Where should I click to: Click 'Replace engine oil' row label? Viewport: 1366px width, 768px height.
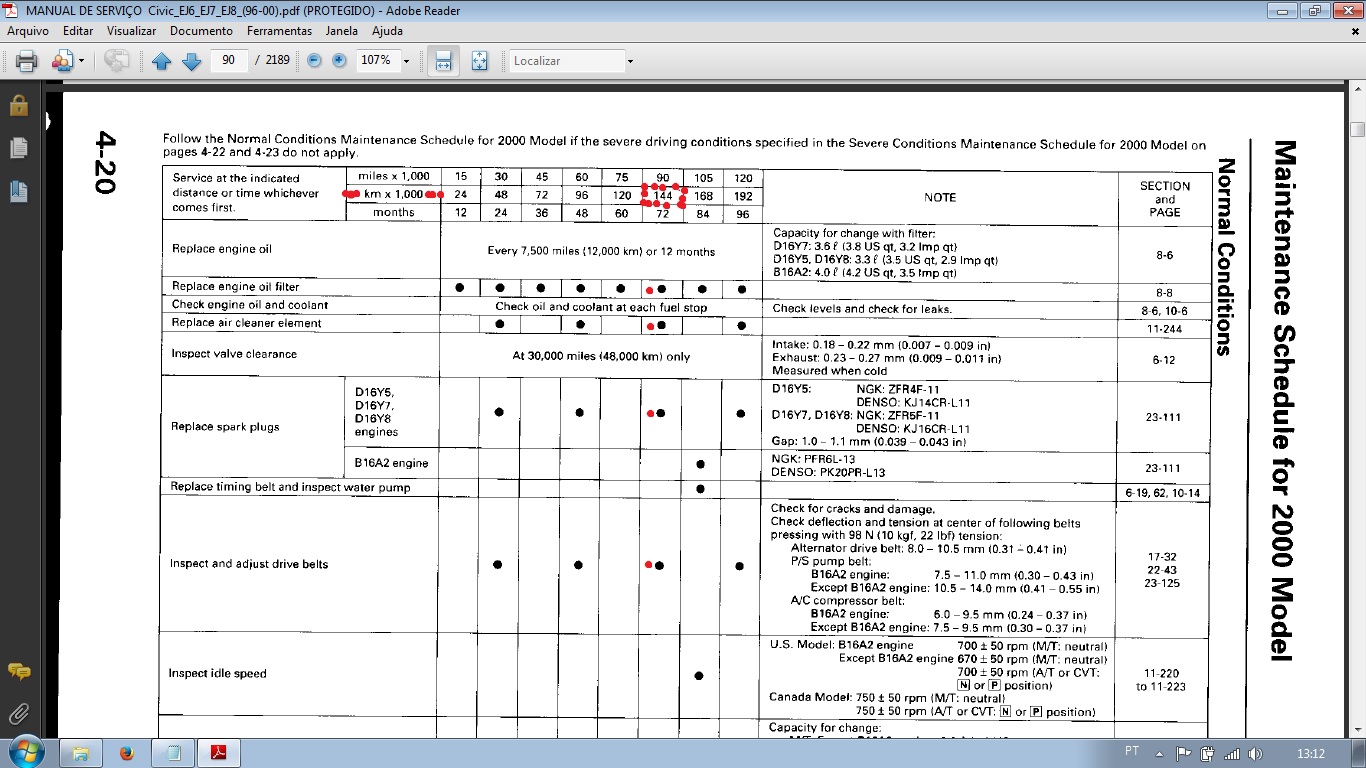(x=222, y=249)
